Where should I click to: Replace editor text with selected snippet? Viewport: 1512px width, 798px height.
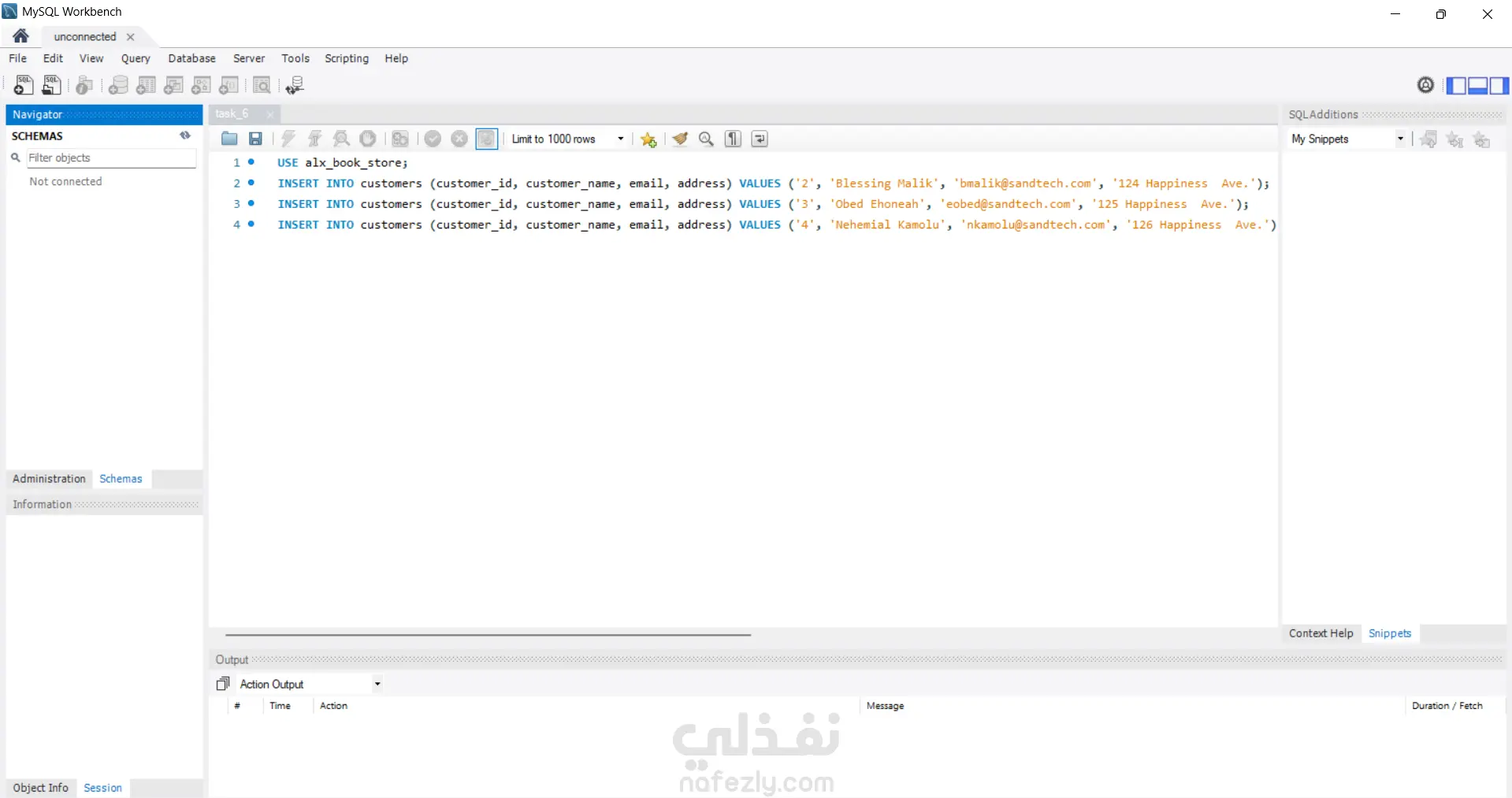click(x=1428, y=139)
